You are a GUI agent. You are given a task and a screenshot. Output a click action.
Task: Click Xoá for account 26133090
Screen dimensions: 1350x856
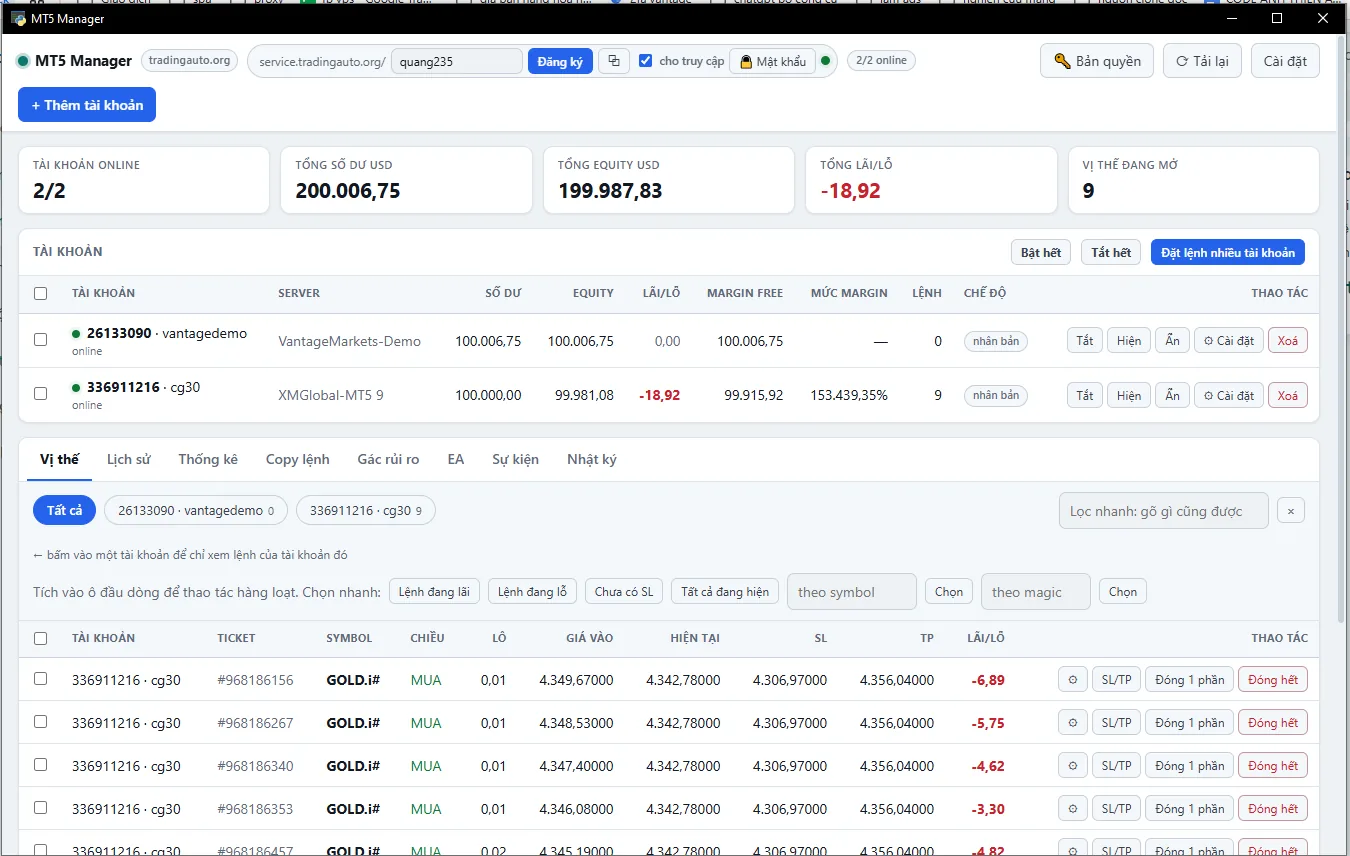click(1288, 341)
